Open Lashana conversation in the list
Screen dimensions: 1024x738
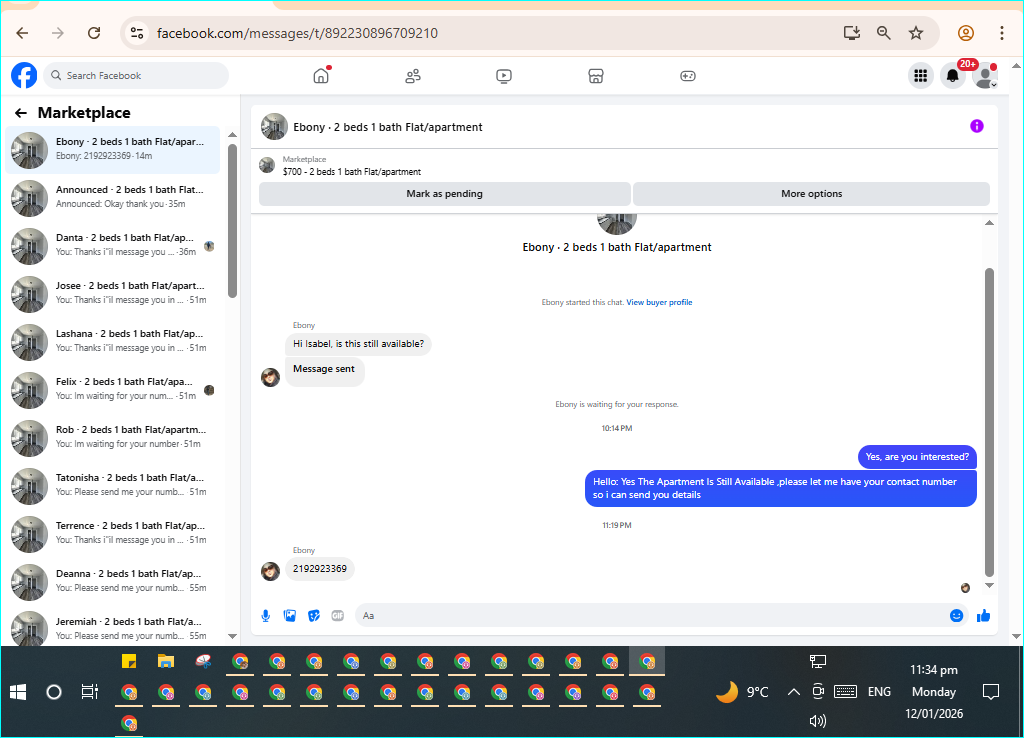tap(112, 342)
